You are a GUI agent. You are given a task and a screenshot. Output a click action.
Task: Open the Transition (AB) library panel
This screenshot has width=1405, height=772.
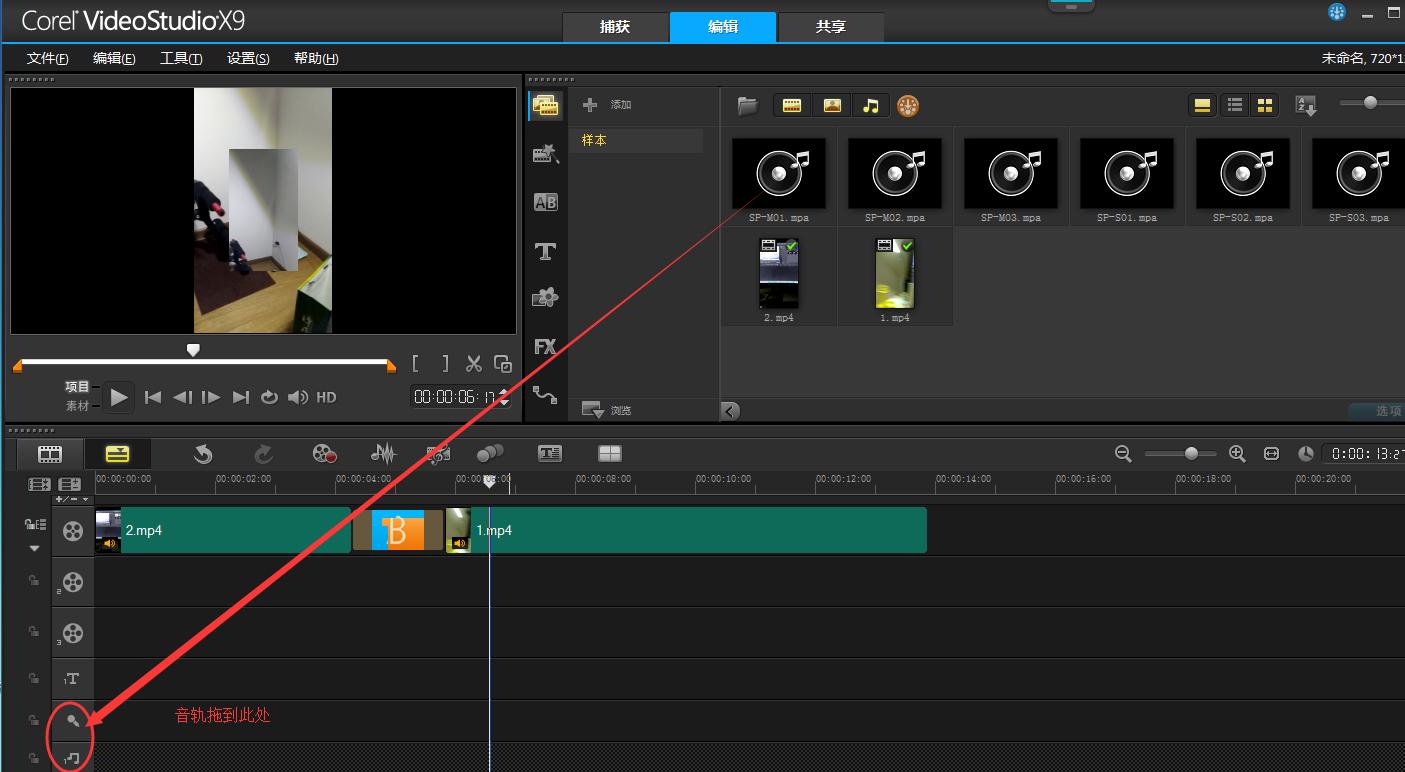click(545, 202)
